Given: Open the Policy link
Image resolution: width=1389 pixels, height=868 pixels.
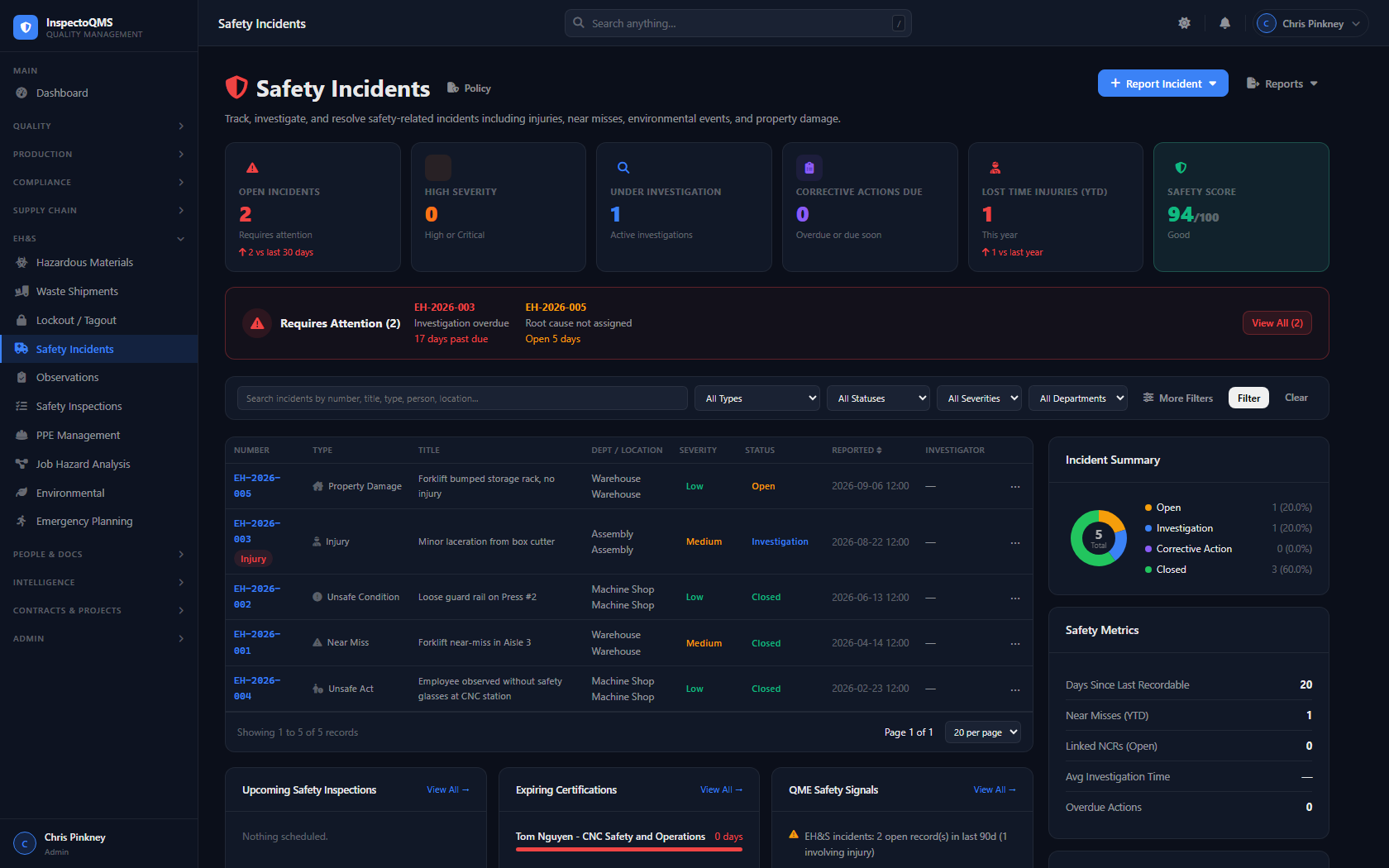Looking at the screenshot, I should (x=469, y=88).
